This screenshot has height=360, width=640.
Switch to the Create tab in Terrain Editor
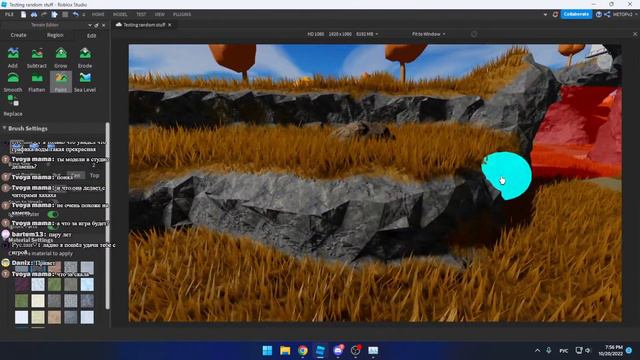18,35
